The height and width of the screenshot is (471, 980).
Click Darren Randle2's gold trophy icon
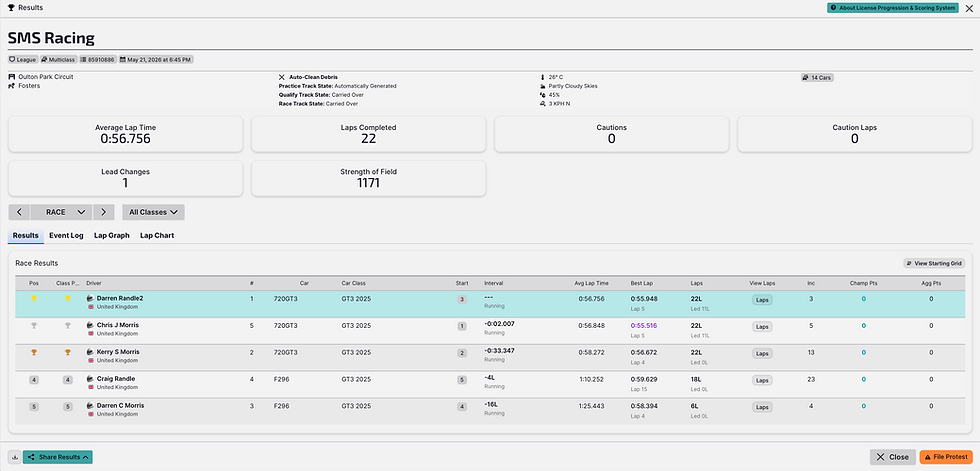tap(34, 299)
